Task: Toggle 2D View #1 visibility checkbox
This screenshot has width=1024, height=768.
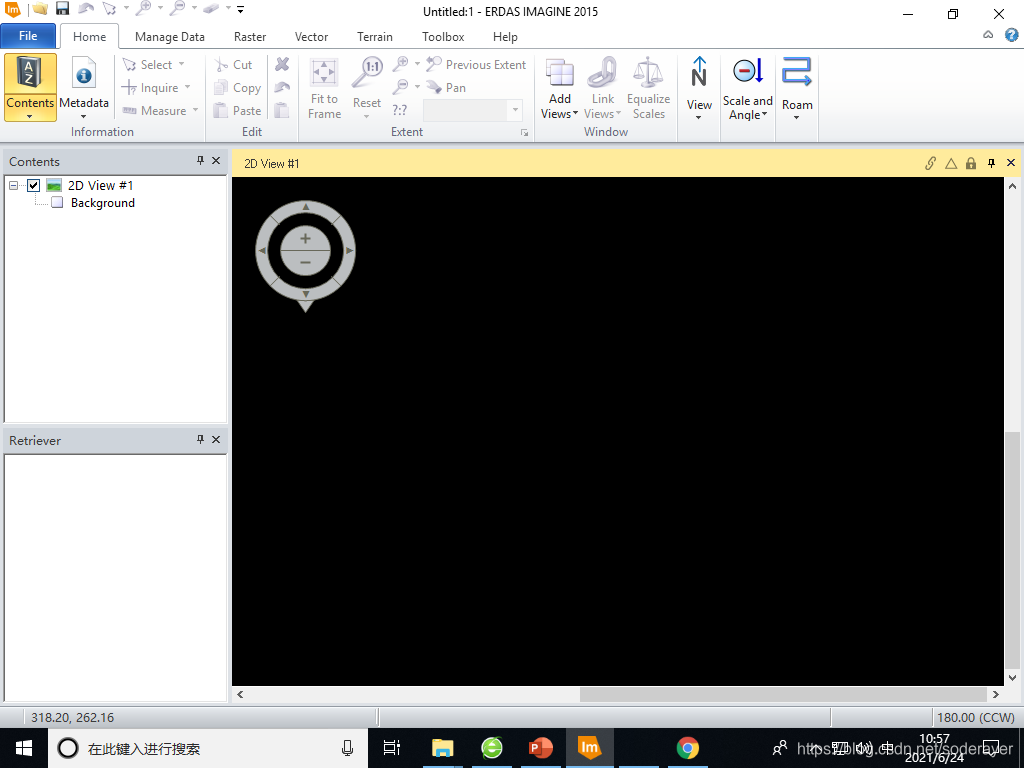Action: pos(34,185)
